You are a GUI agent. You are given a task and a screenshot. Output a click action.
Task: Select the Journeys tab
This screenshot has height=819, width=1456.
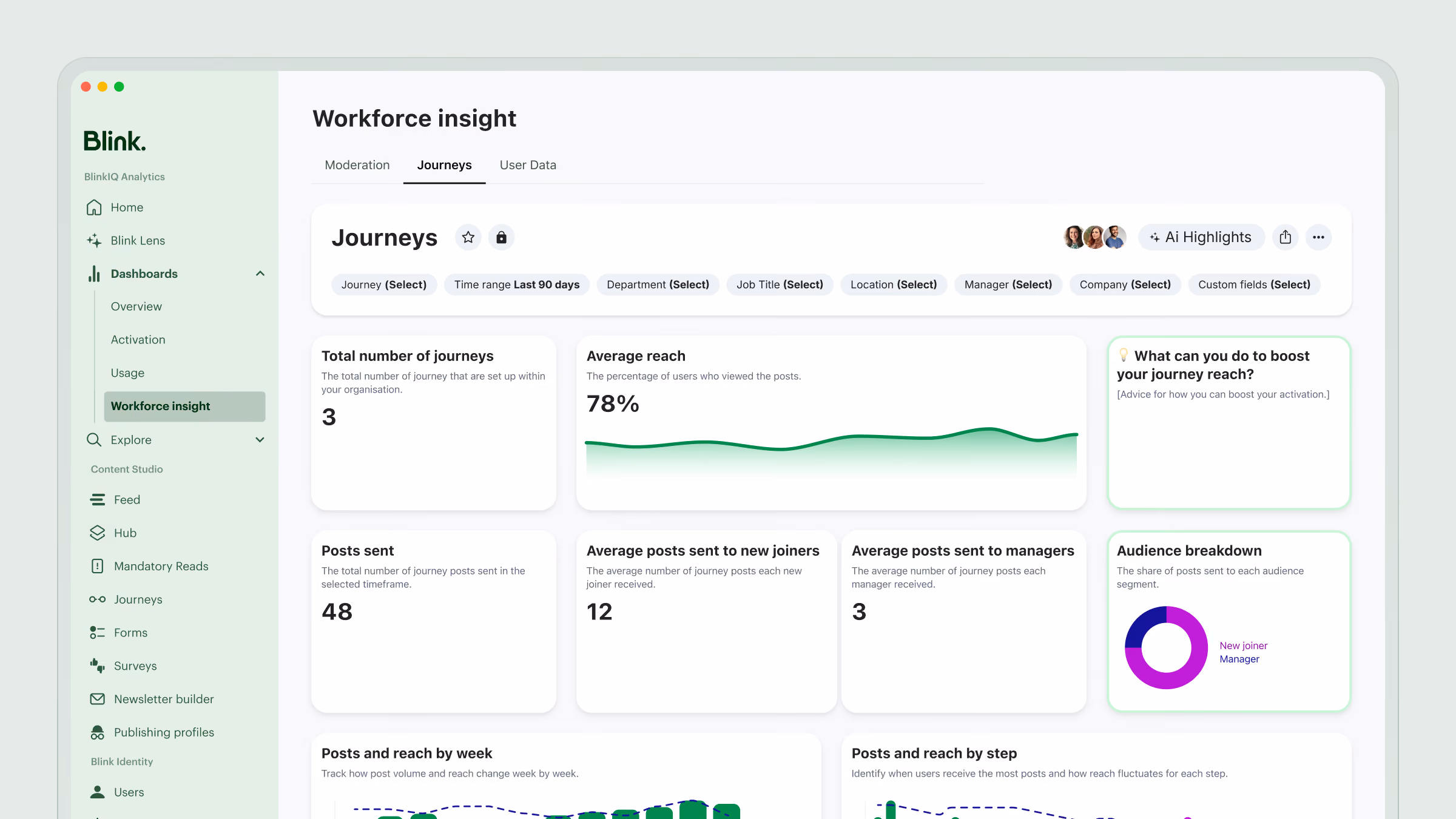click(445, 165)
